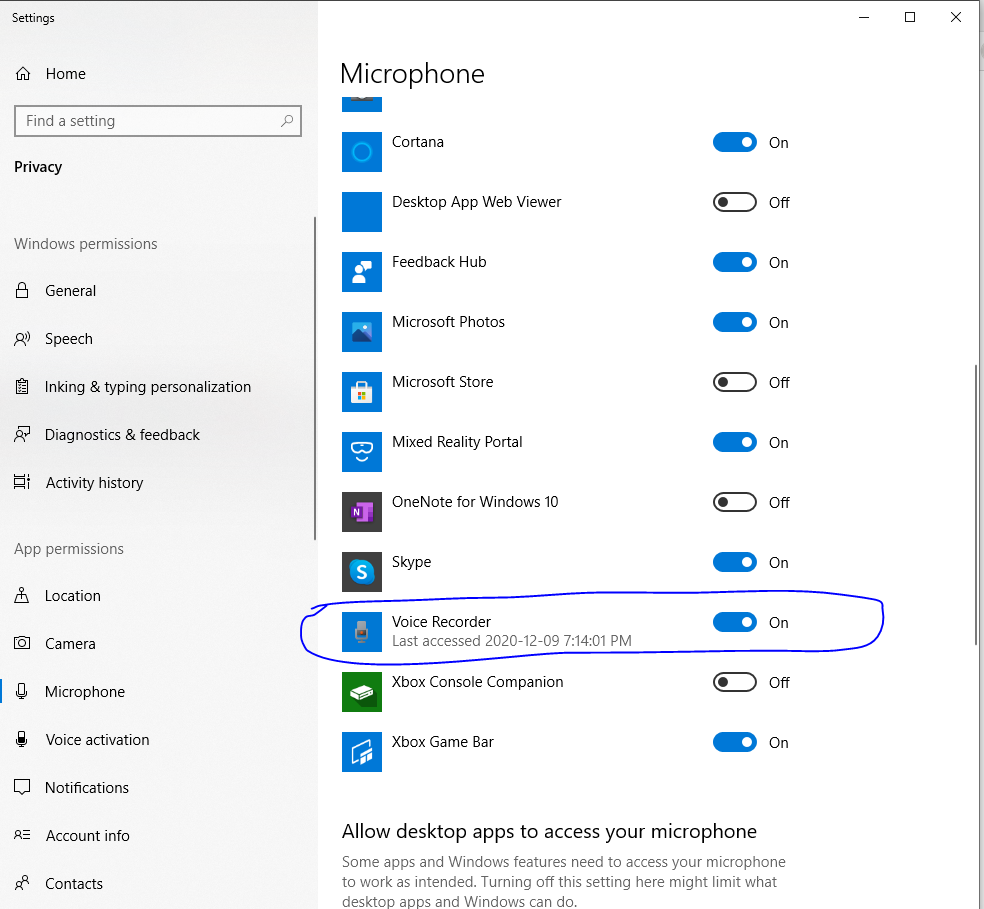Click the Voice Recorder app name

pyautogui.click(x=441, y=621)
